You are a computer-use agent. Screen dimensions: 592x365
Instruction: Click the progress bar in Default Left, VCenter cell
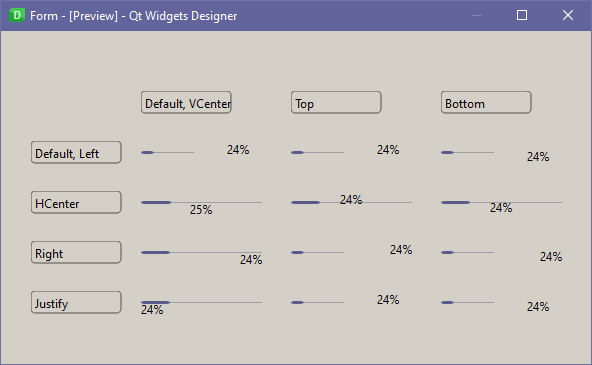click(195, 151)
